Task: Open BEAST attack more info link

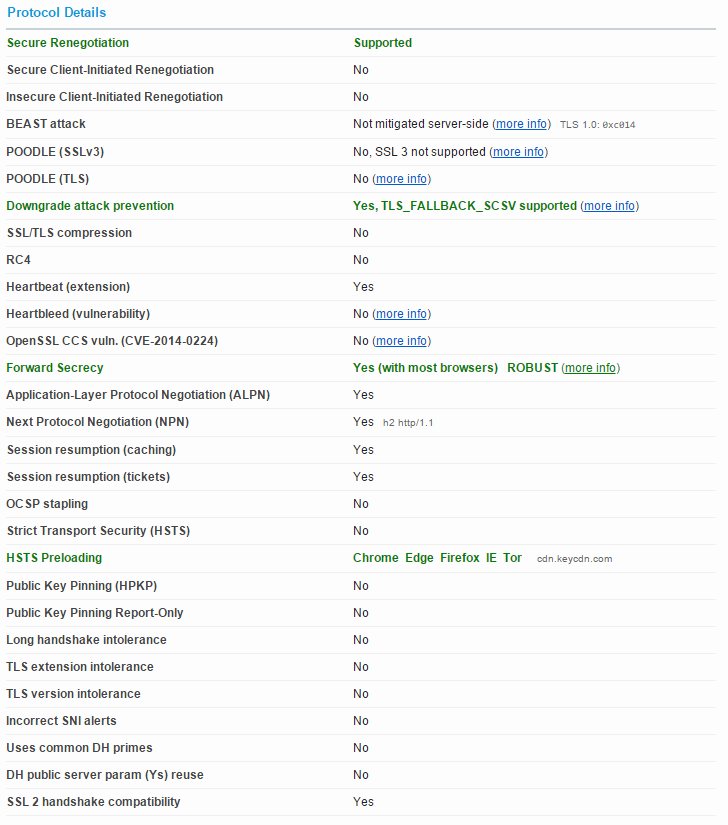Action: pos(521,124)
